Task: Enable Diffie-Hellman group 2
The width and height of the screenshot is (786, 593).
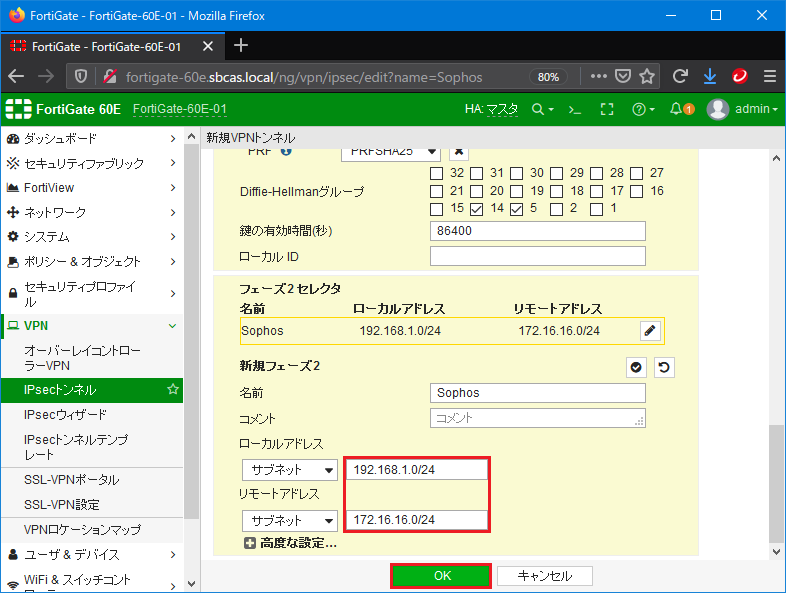Action: point(556,209)
